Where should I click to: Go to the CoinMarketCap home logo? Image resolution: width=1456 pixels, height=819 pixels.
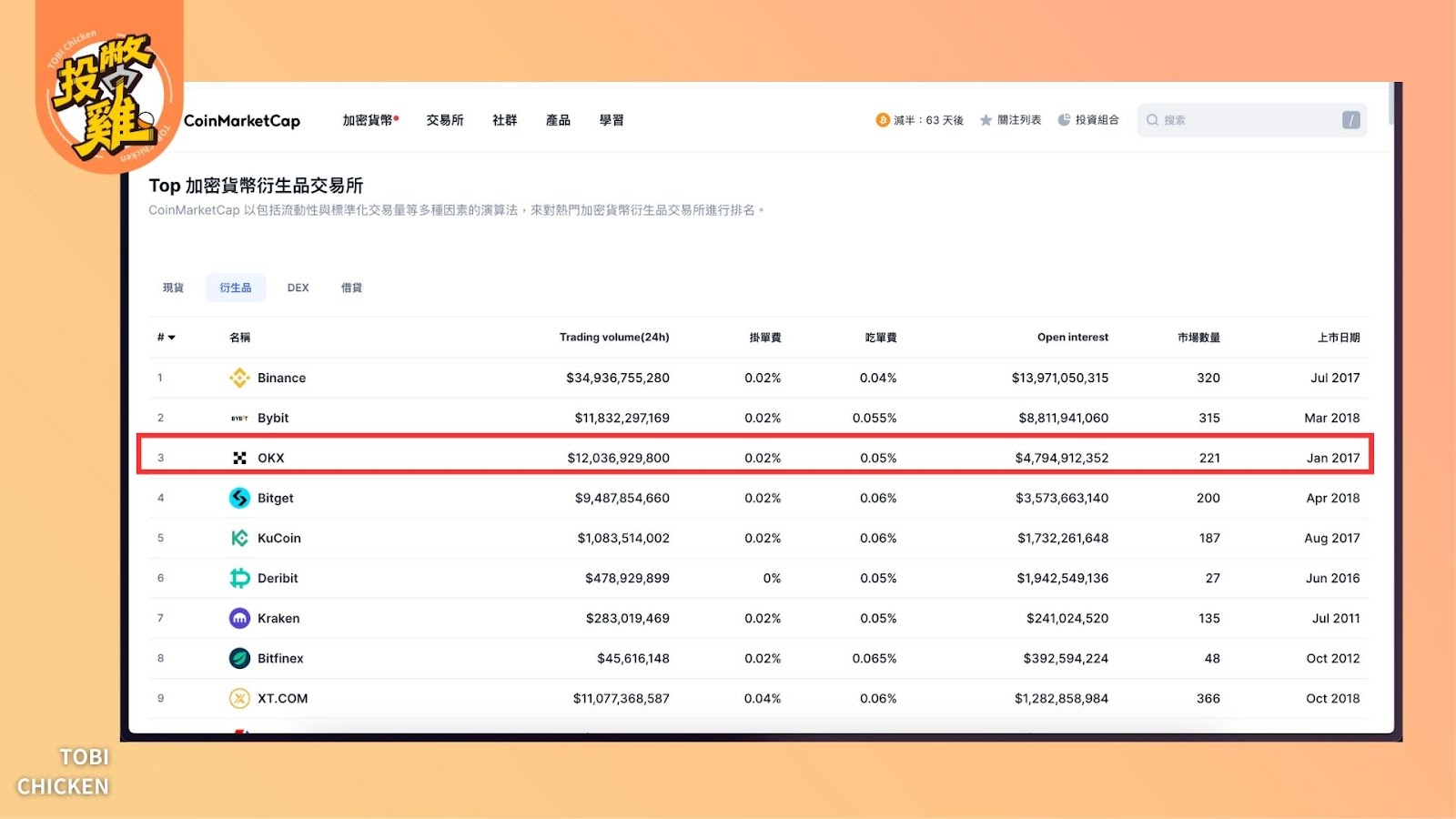pos(242,120)
